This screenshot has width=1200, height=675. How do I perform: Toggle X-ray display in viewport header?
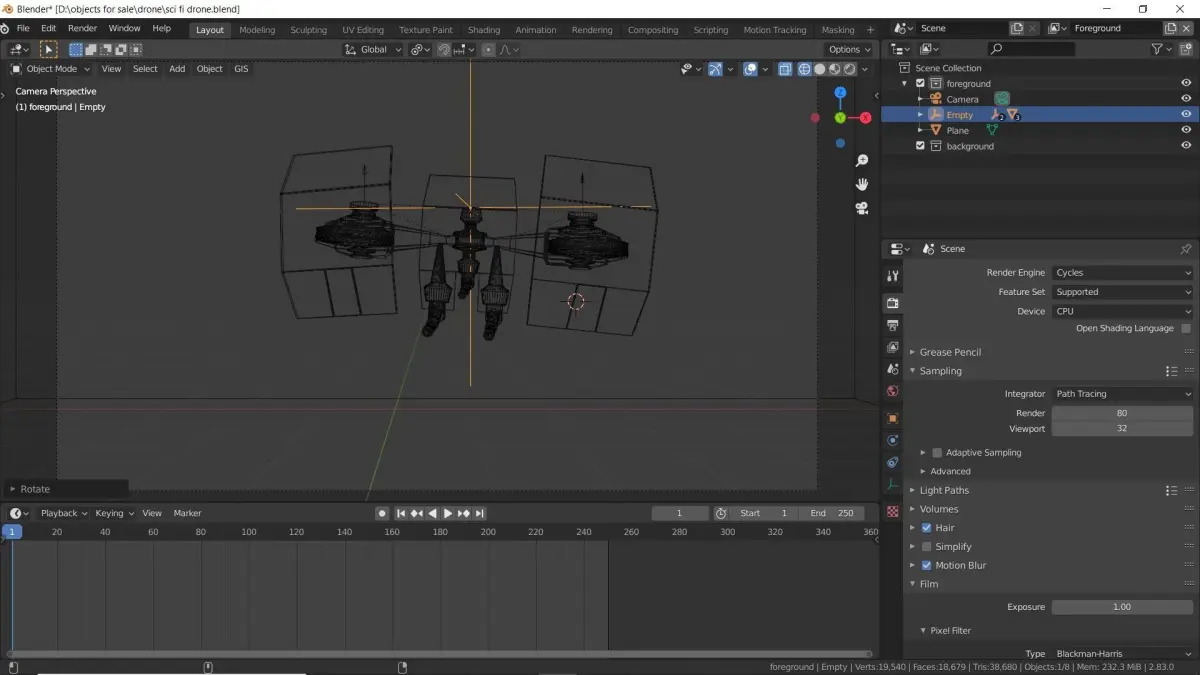(785, 69)
